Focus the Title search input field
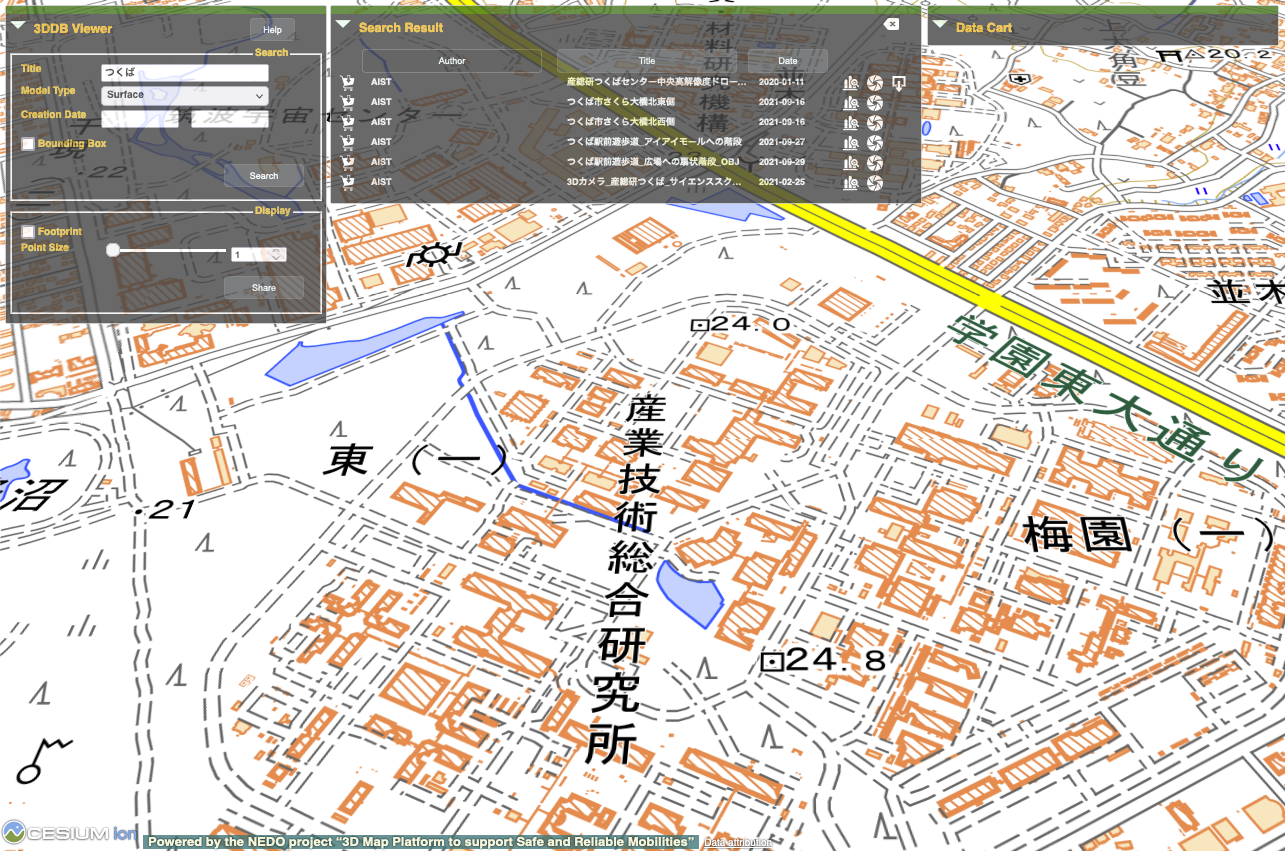 click(x=185, y=73)
